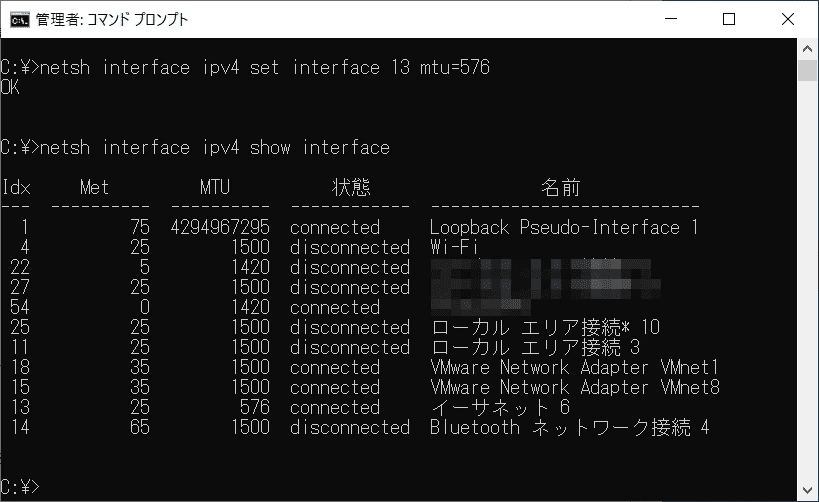Click the VMware Network Adapter VMnet1 text
Screen dimensions: 819x502
click(x=575, y=367)
